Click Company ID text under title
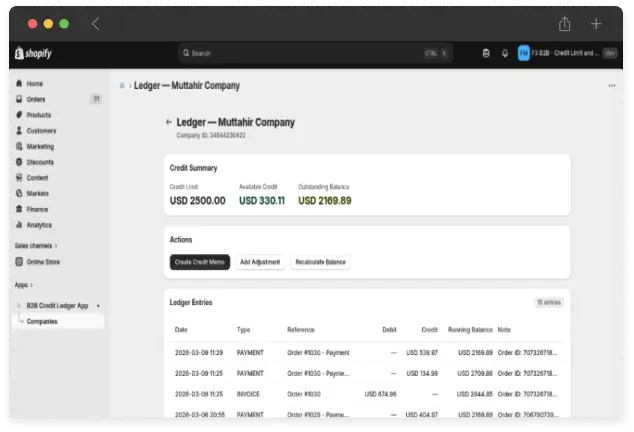This screenshot has width=634, height=432. coord(211,135)
